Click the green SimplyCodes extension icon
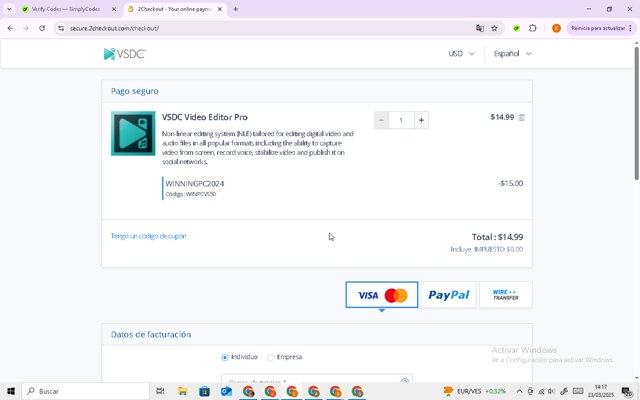640x400 pixels. coord(516,28)
